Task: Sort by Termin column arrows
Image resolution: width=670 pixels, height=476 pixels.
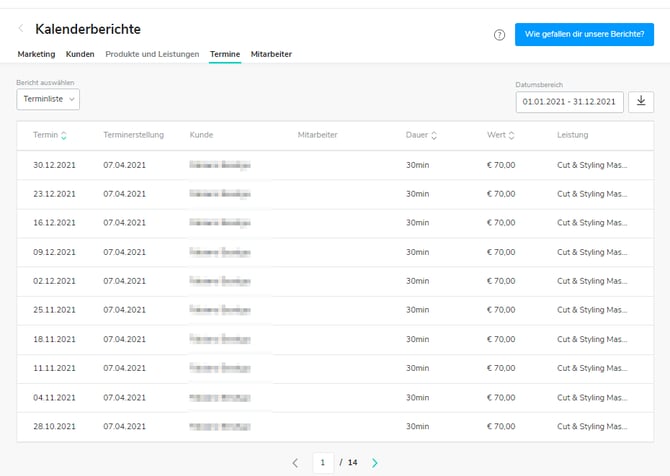Action: (x=64, y=135)
